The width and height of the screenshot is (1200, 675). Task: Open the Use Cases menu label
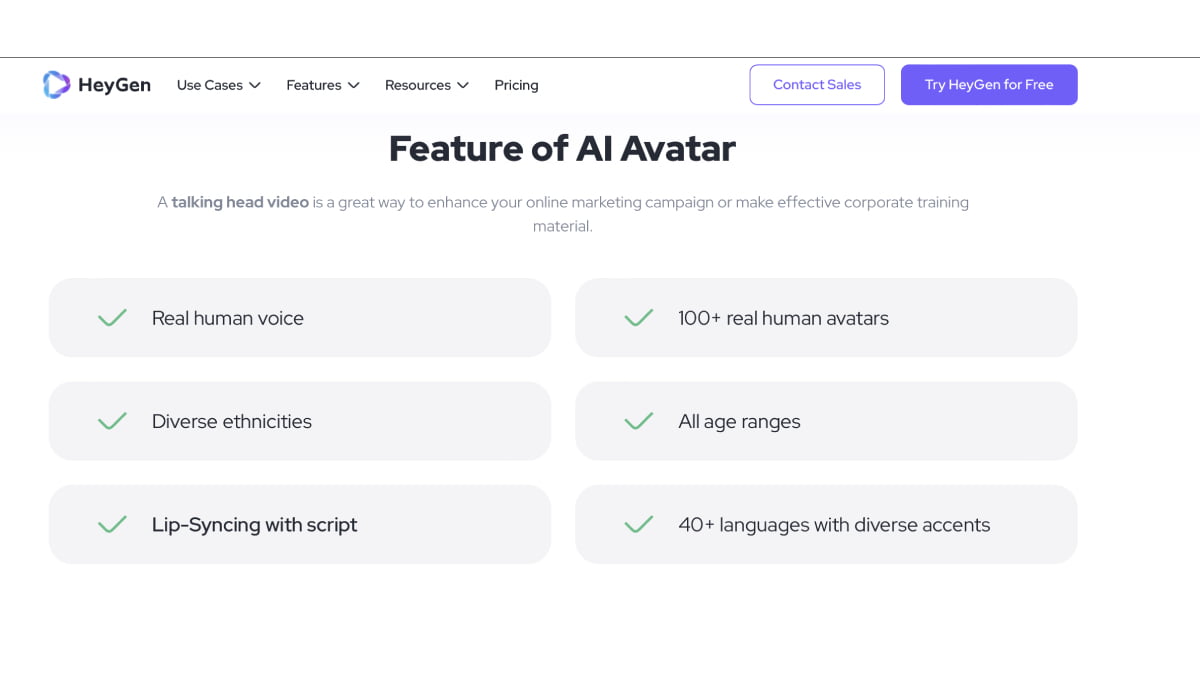tap(209, 85)
